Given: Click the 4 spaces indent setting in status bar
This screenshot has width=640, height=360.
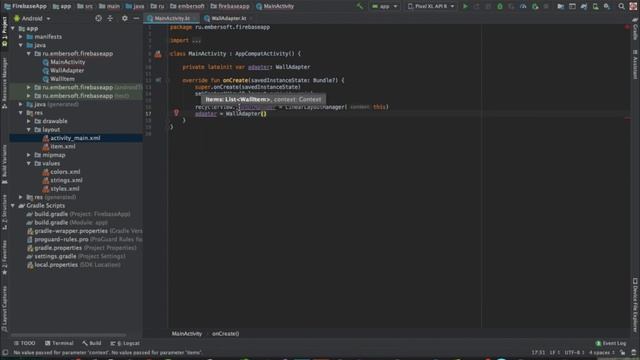Looking at the screenshot, I should pyautogui.click(x=602, y=352).
